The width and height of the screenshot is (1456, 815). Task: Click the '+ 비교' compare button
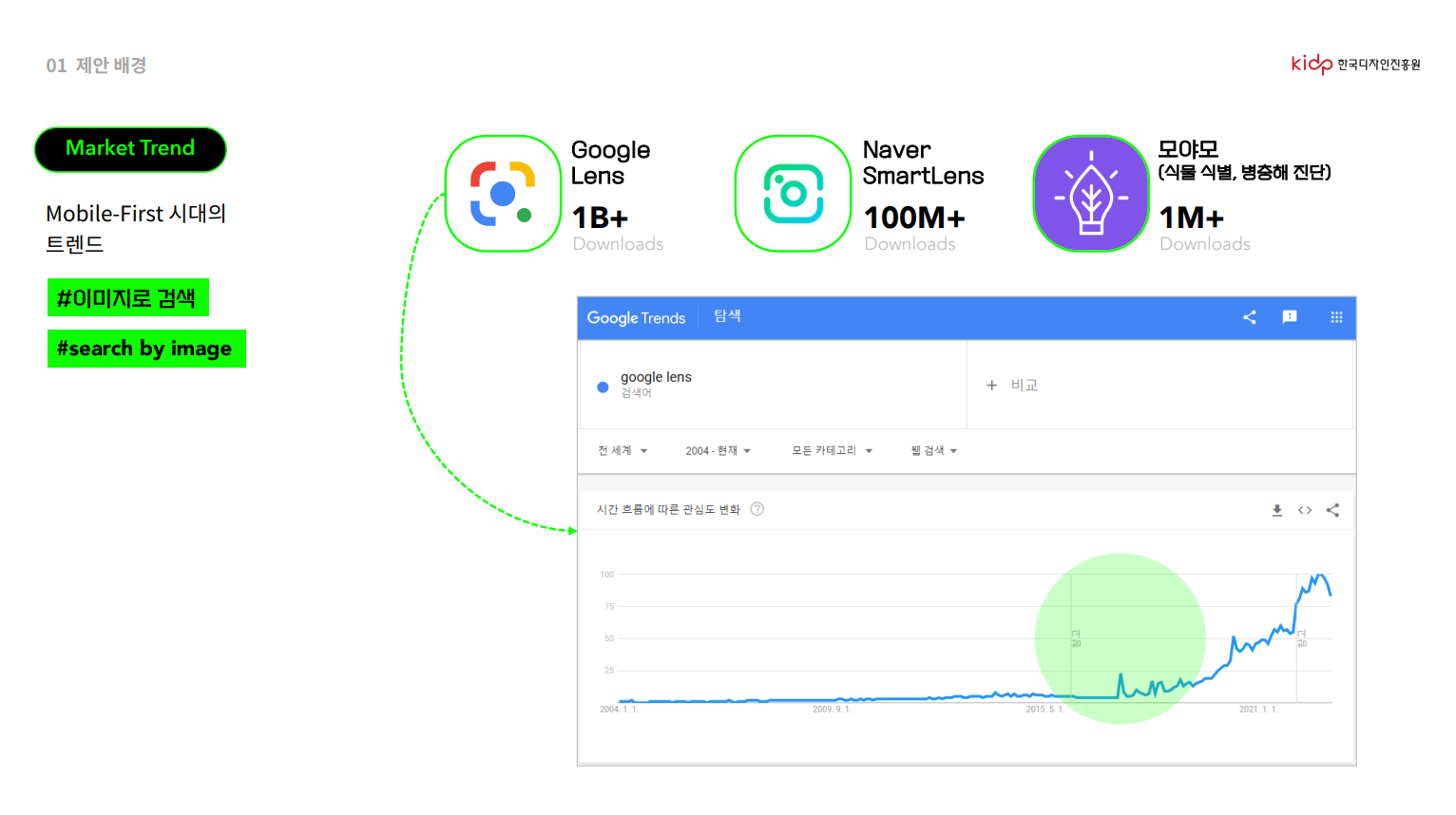tap(1012, 385)
